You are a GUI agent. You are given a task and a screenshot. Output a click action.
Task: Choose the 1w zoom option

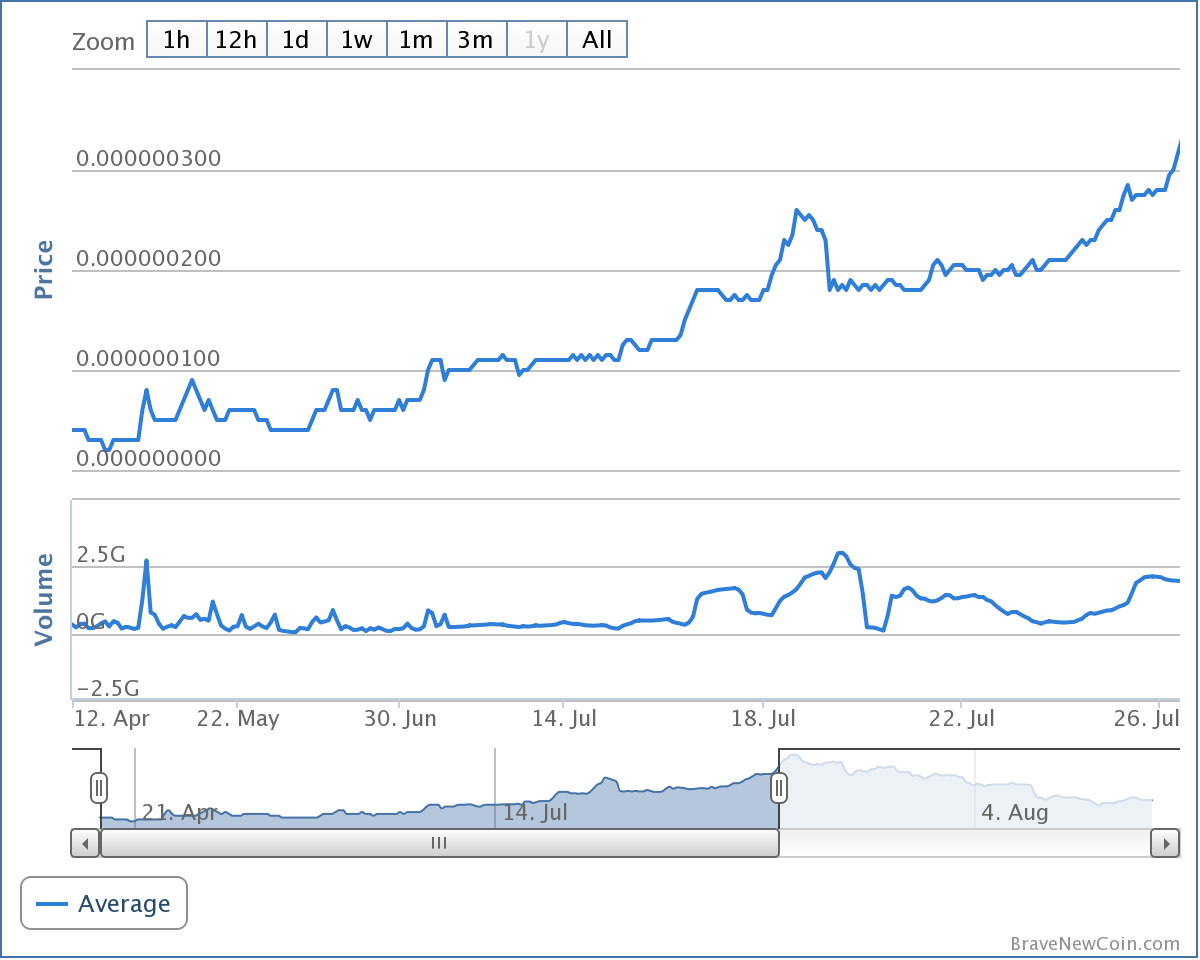356,40
